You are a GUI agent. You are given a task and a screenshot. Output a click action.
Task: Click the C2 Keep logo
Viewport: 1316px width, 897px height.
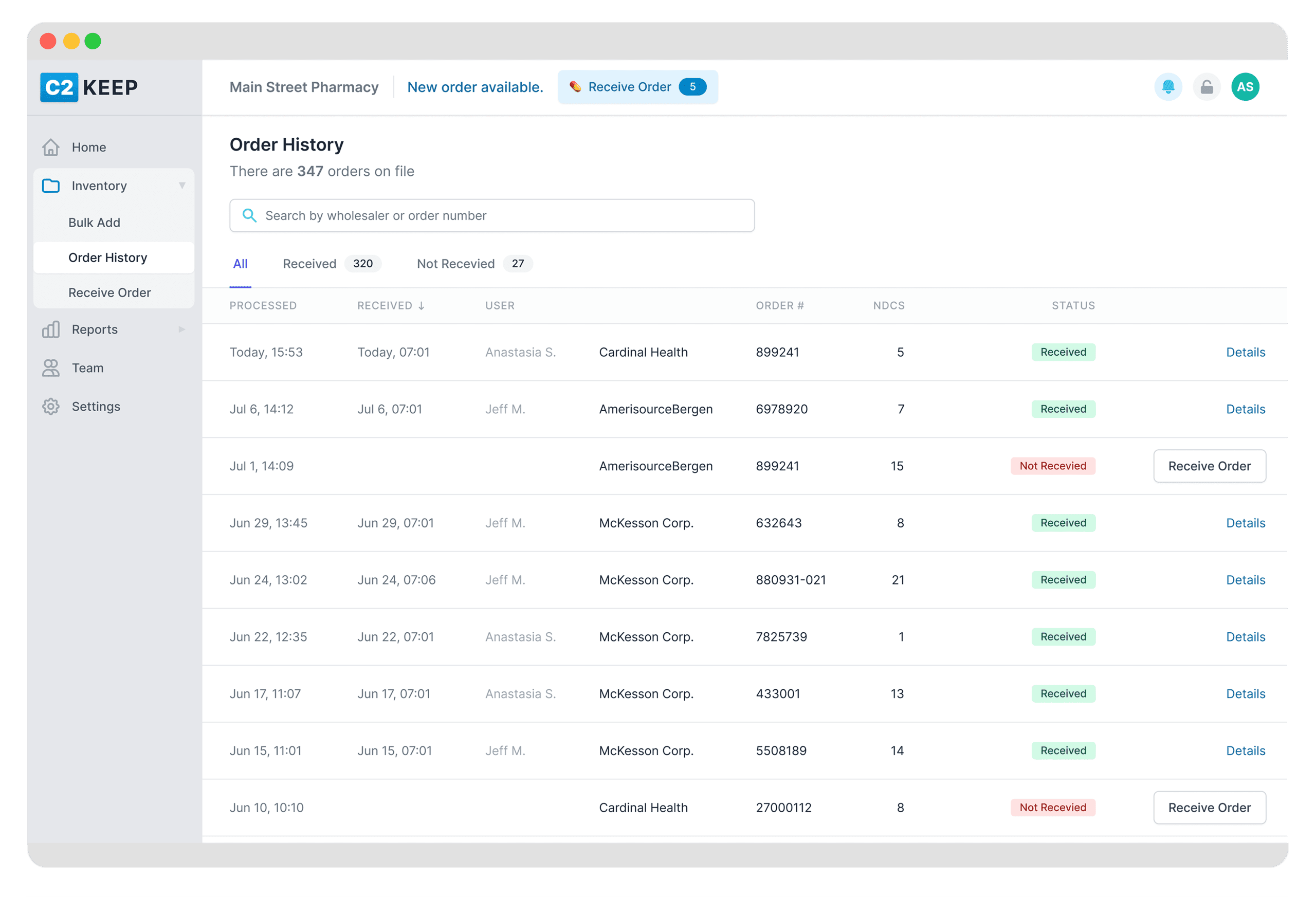point(89,87)
